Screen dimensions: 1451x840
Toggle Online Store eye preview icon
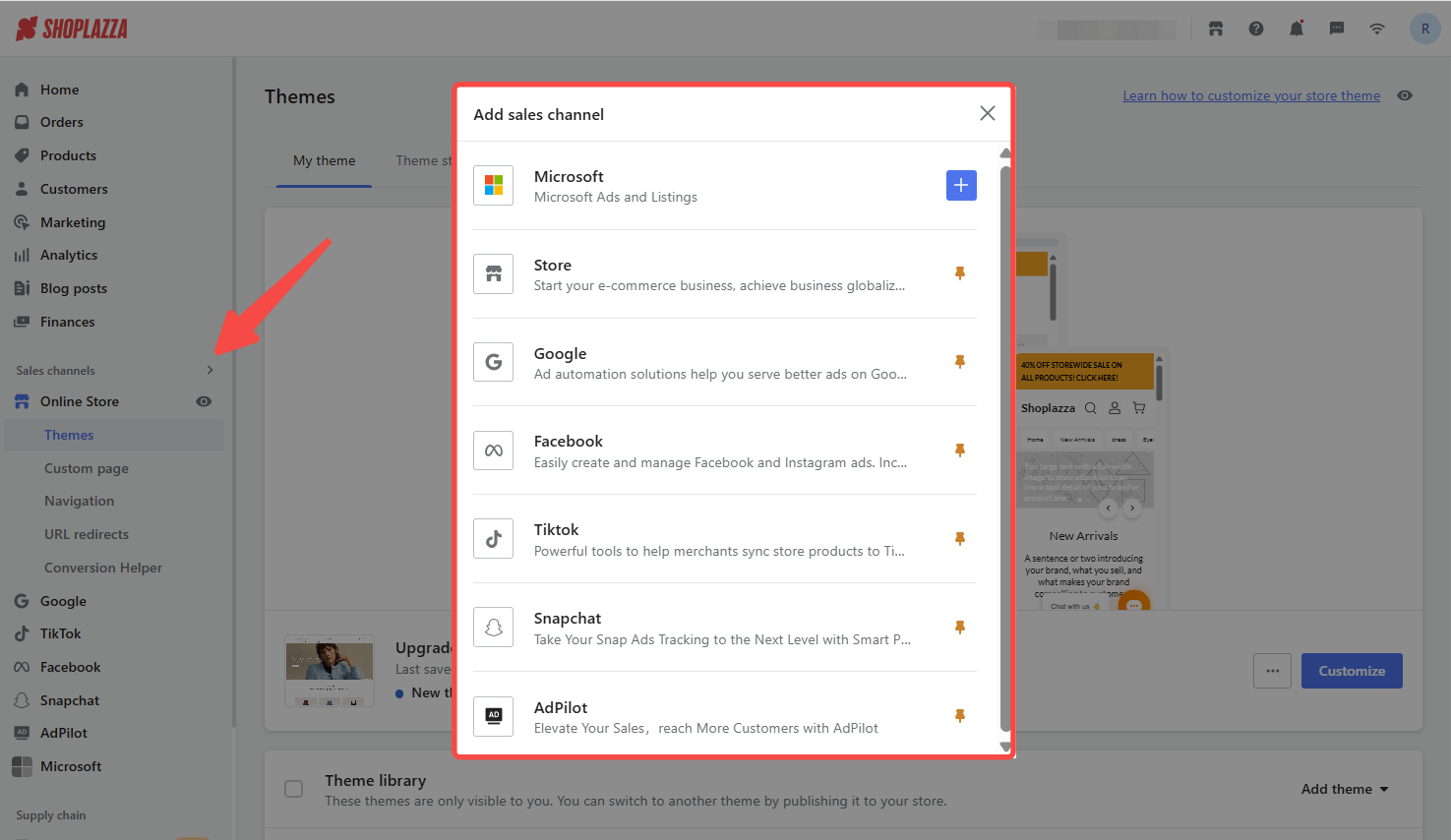click(x=204, y=401)
